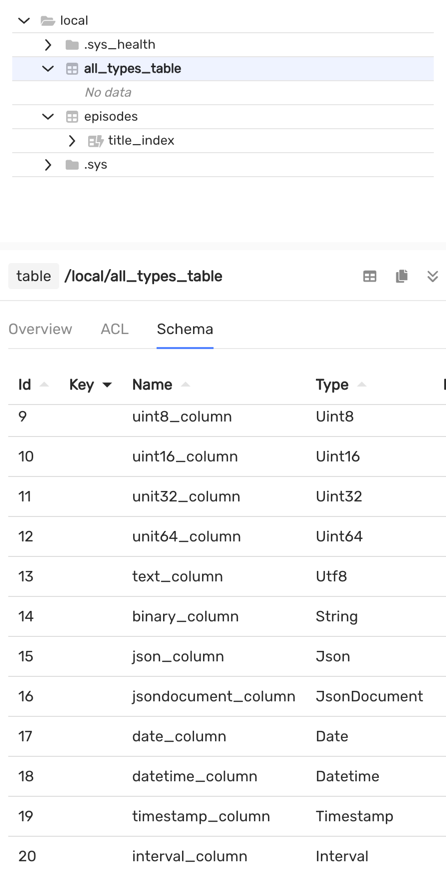Screen dimensions: 446x876
Task: Switch to the Schema tab
Action: pos(185,329)
